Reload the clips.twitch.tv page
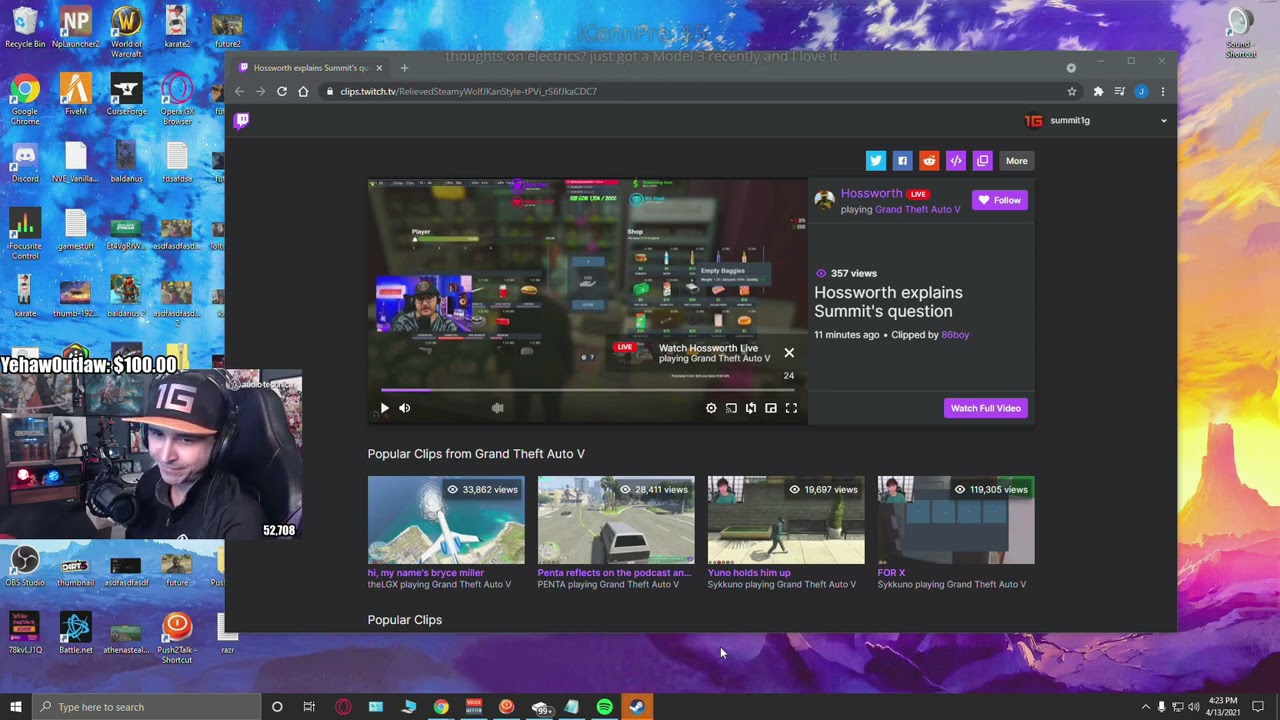1280x720 pixels. coord(282,91)
